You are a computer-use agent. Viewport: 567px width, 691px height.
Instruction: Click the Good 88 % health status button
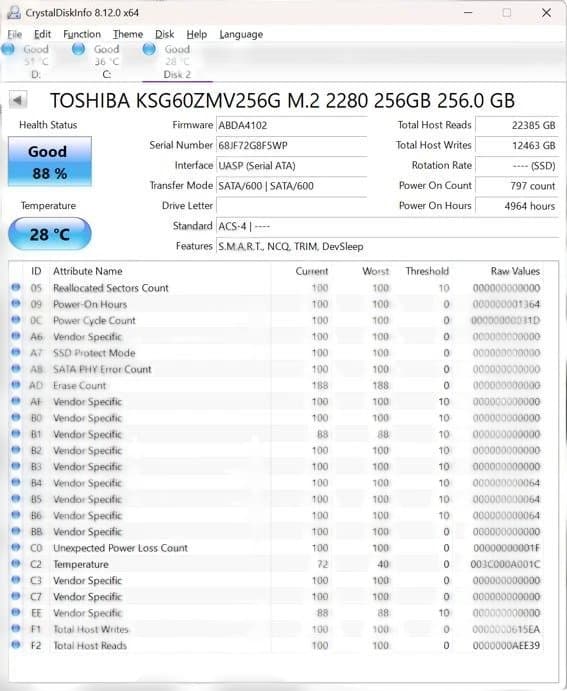coord(50,162)
